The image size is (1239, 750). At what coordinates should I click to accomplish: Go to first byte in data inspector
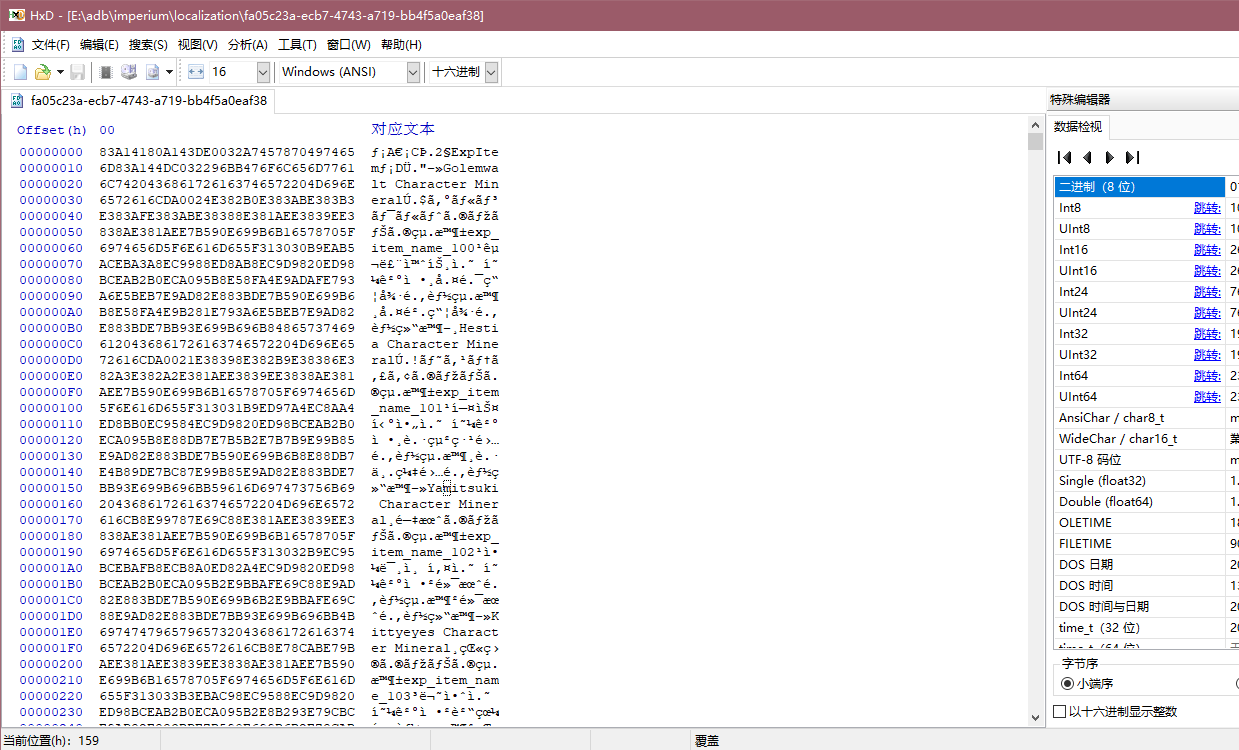pos(1065,157)
